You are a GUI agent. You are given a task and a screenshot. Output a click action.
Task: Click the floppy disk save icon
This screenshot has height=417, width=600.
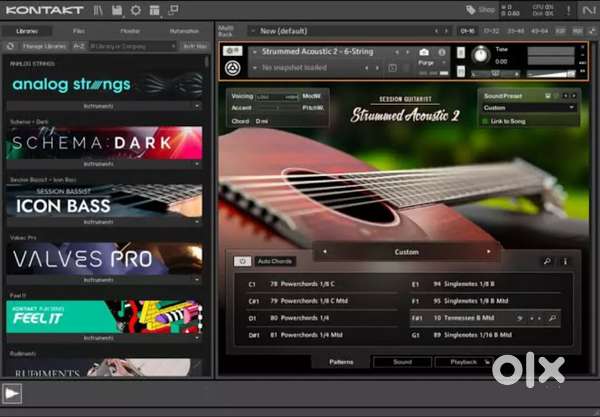[117, 10]
